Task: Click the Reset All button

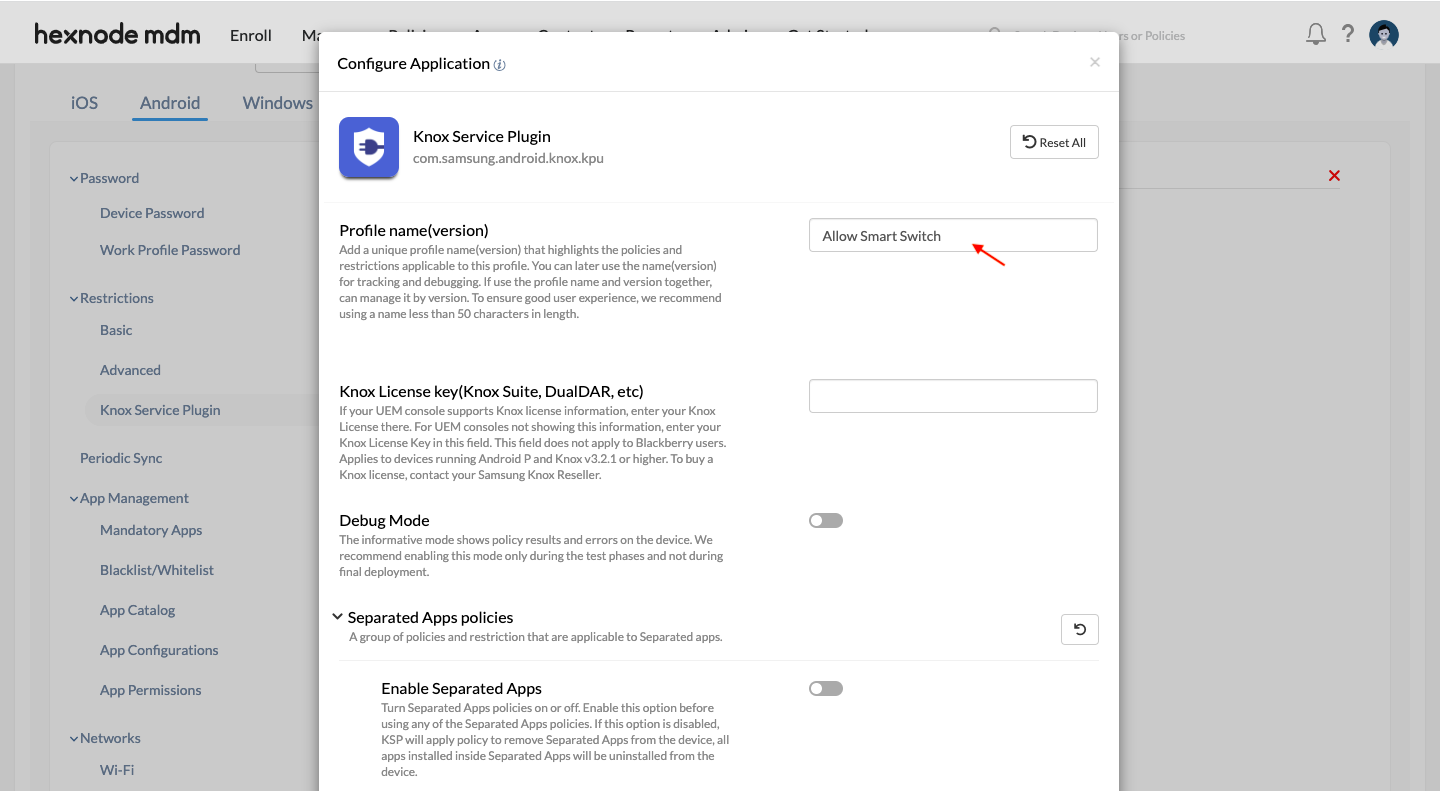Action: tap(1054, 142)
